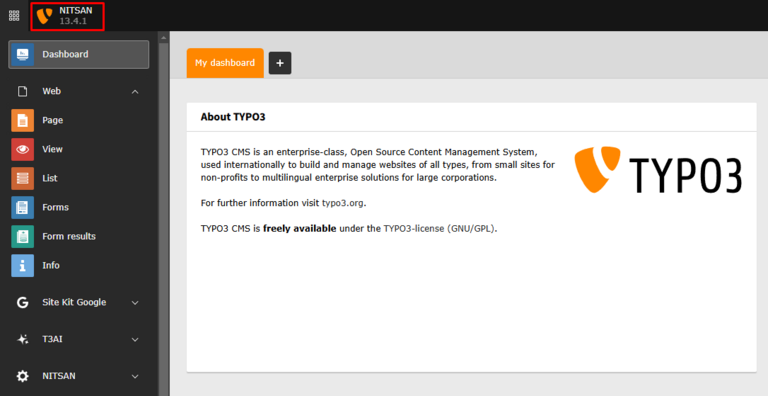Expand the Site Kit Google group

tap(135, 303)
